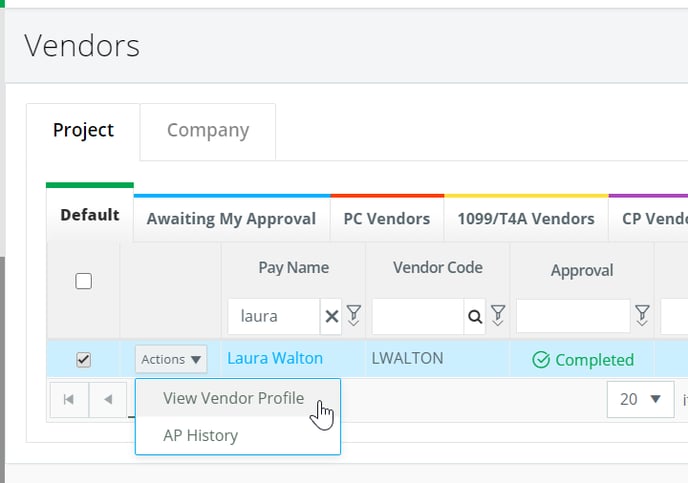Viewport: 688px width, 483px height.
Task: Sort by the Vendor Code column header
Action: (x=438, y=268)
